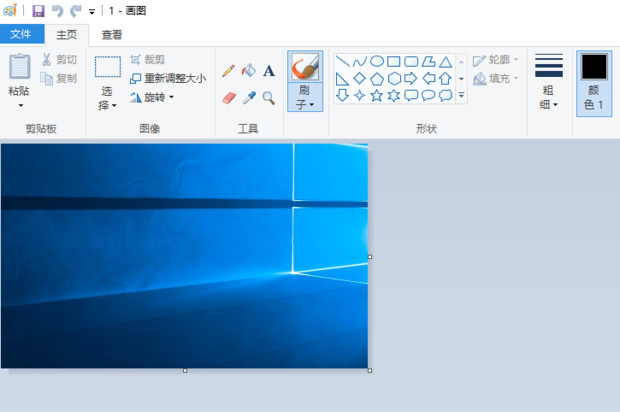Choose the straight Line shape
The image size is (620, 412).
342,61
